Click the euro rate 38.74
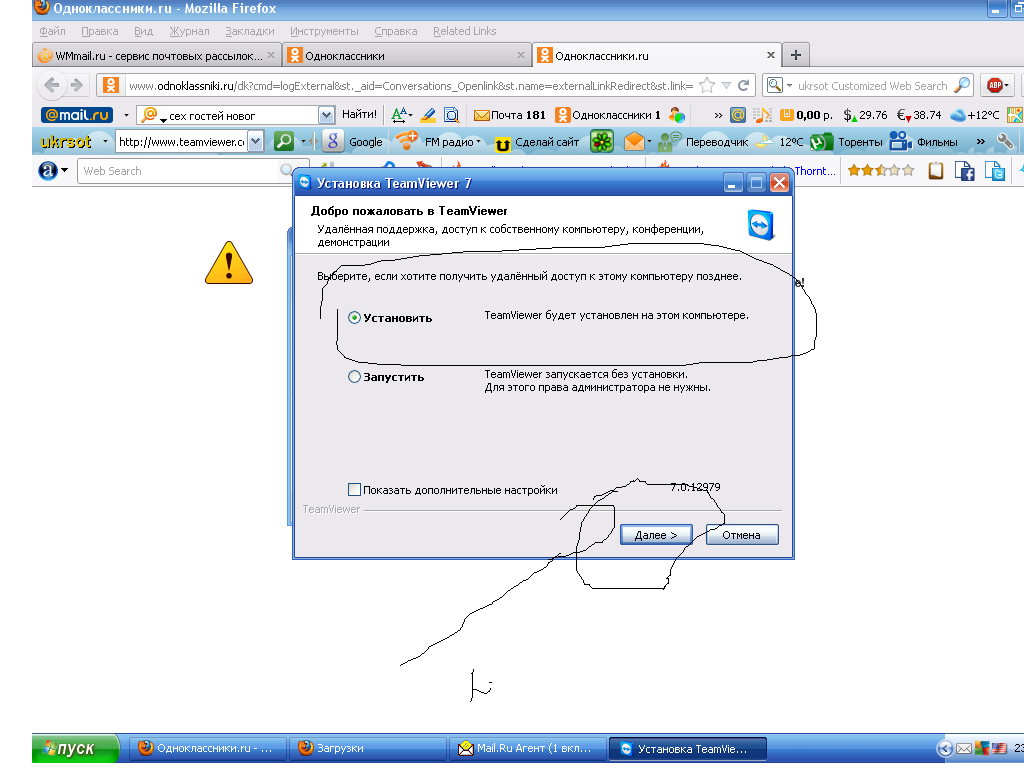The height and width of the screenshot is (768, 1024). click(x=919, y=116)
